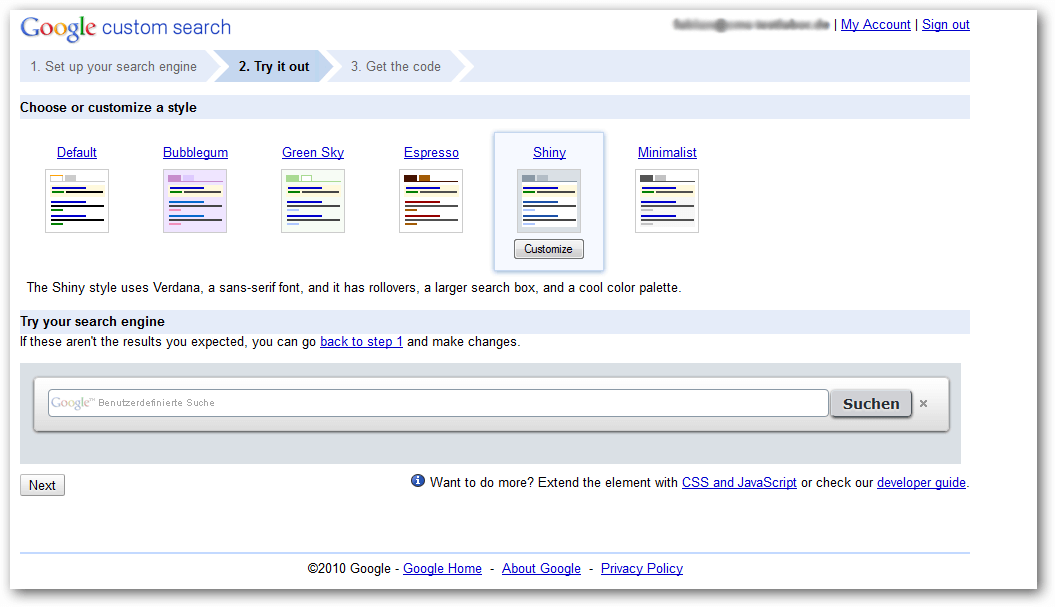1055x607 pixels.
Task: Open the Bubblegum style link
Action: click(x=195, y=153)
